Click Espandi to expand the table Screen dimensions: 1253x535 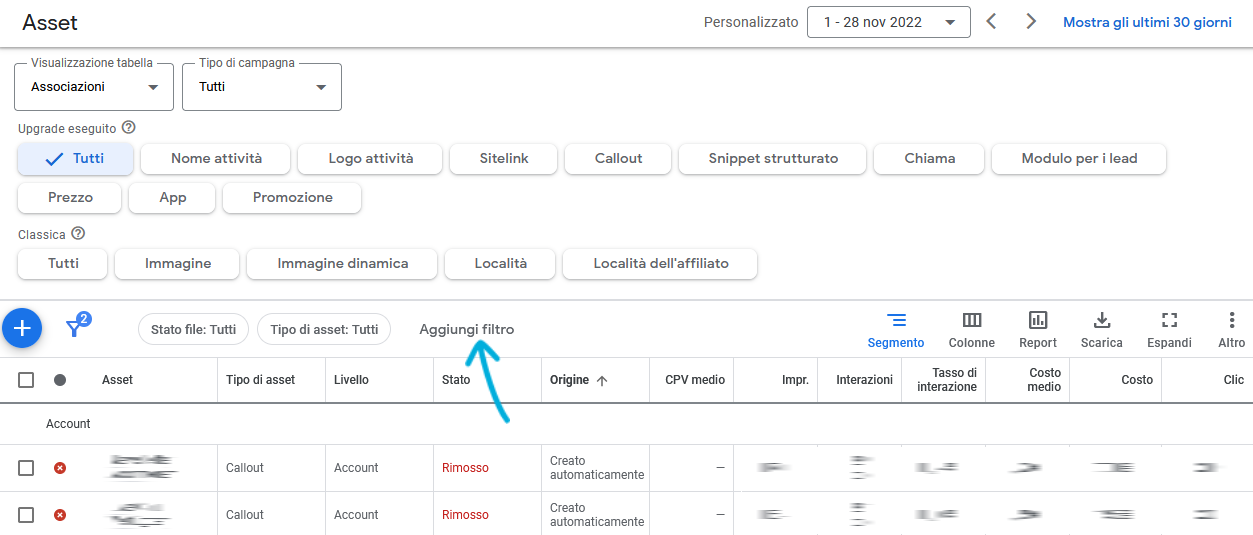pyautogui.click(x=1169, y=329)
